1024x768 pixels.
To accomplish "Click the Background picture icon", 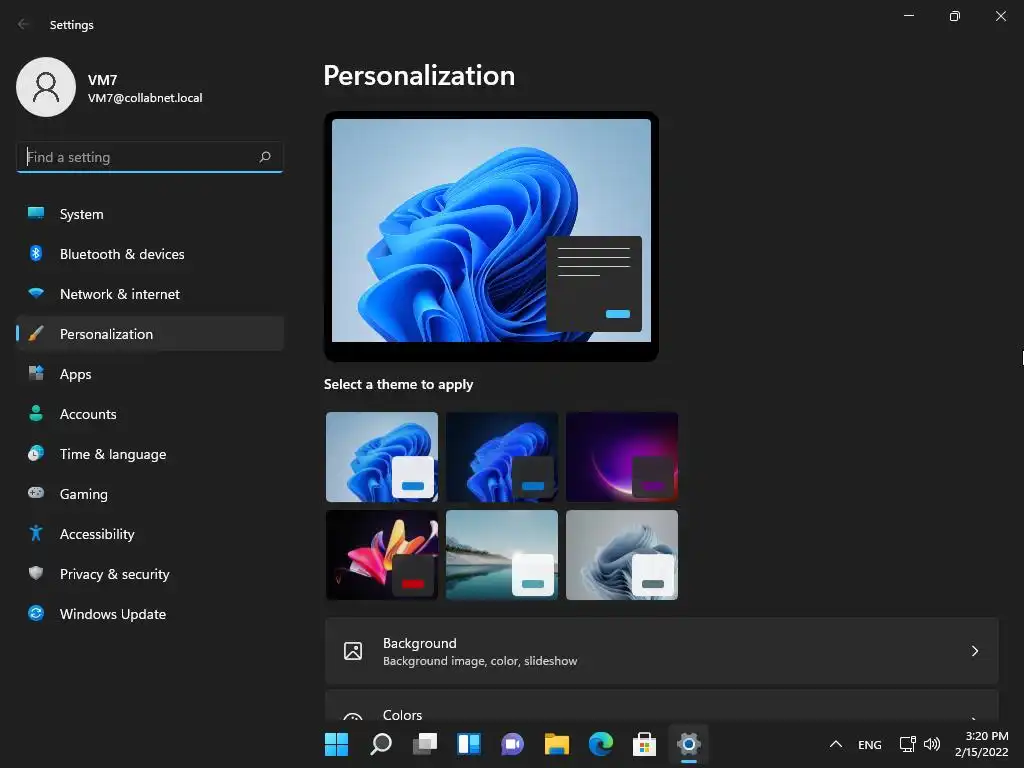I will pos(353,650).
